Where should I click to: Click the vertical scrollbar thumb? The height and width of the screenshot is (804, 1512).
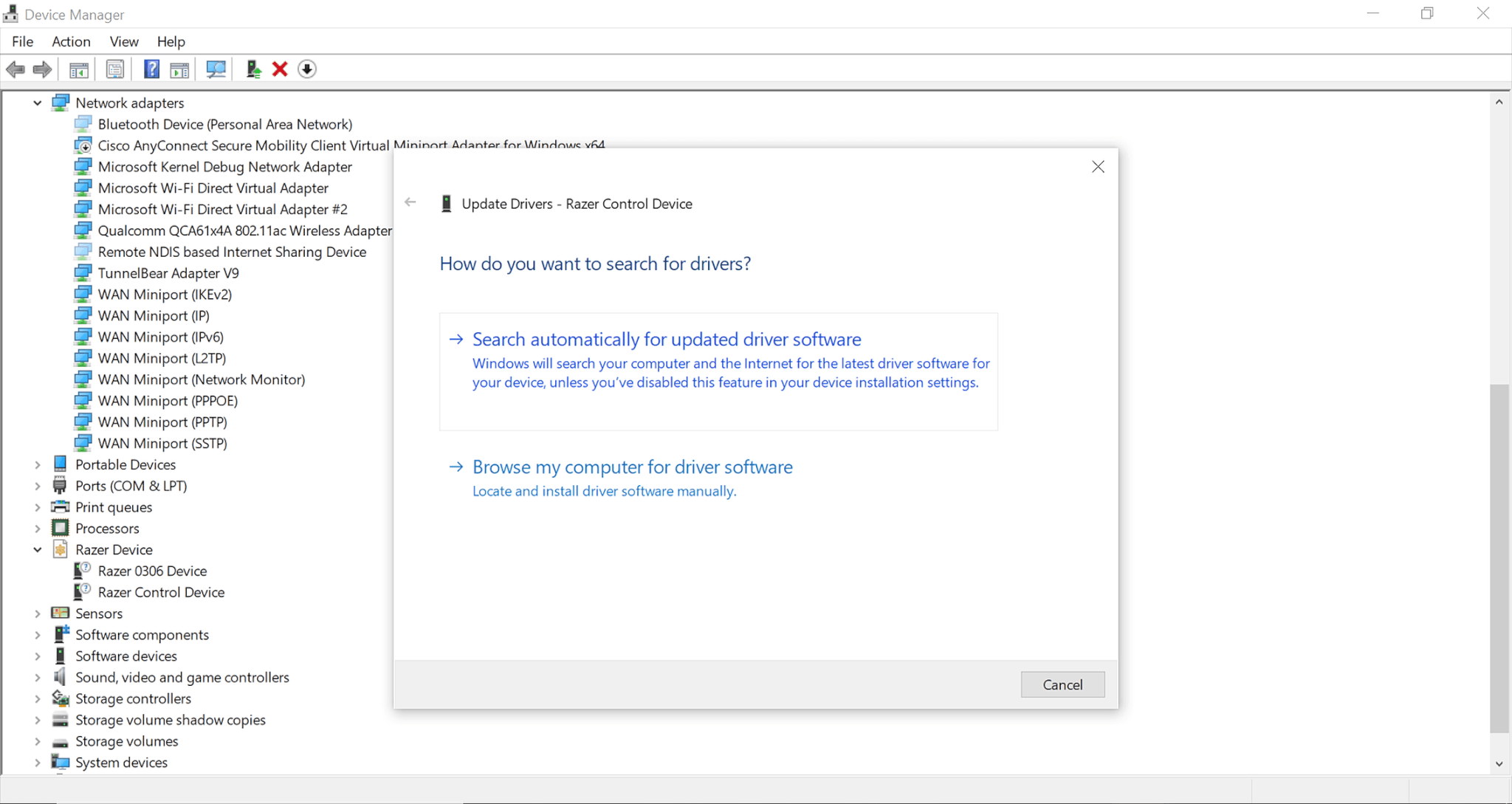coord(1499,557)
